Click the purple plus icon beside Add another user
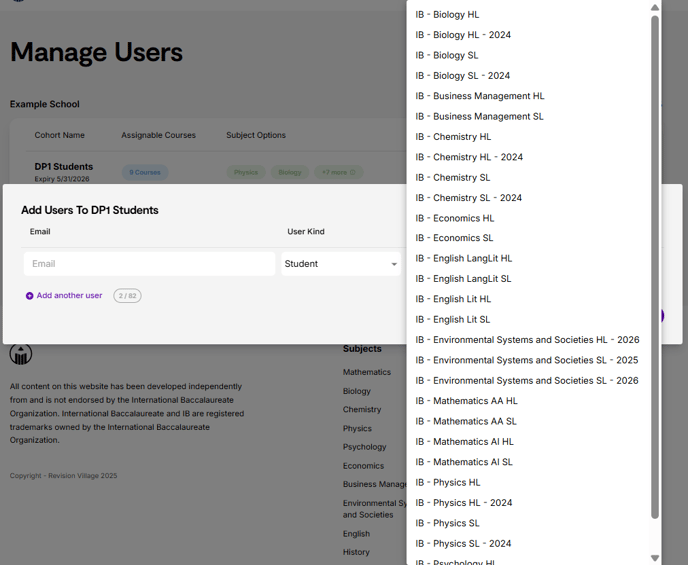Screen dimensions: 688x565 tap(29, 296)
